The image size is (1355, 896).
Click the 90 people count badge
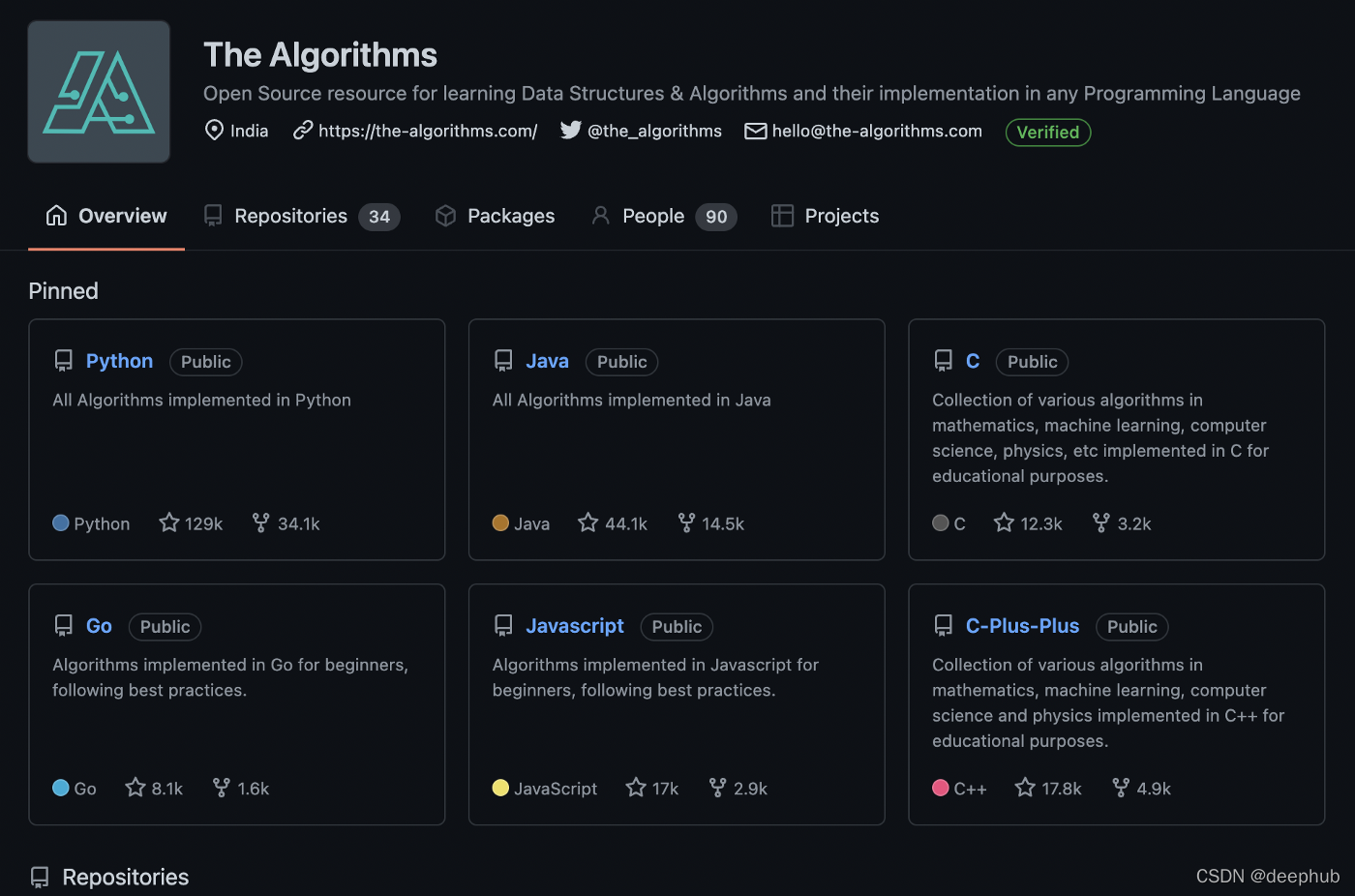click(716, 217)
